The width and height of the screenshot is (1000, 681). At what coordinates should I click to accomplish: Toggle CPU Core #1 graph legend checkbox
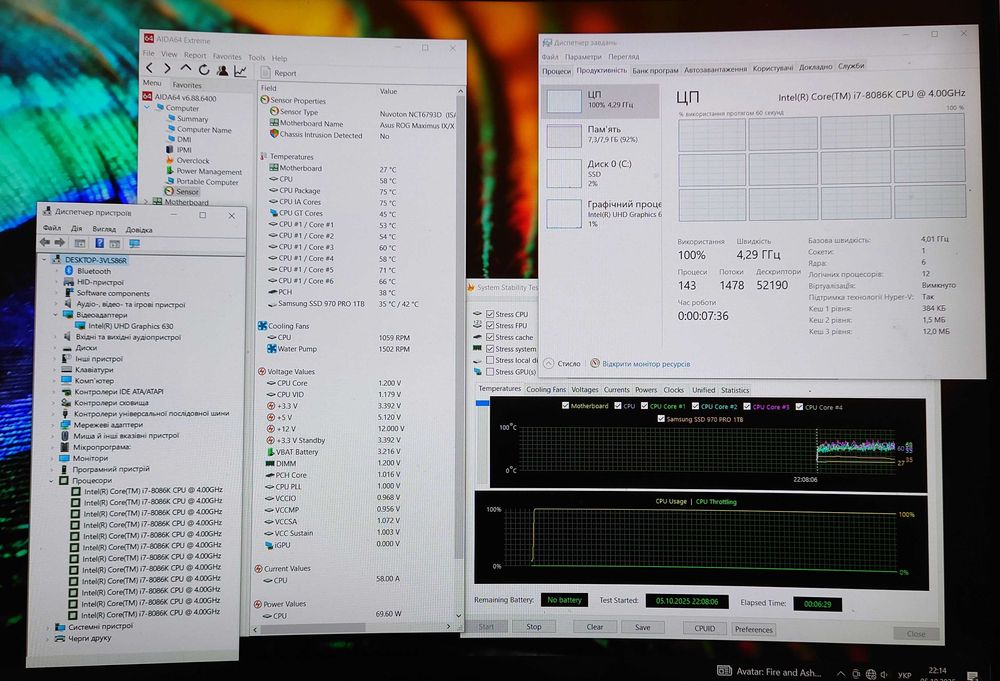(x=644, y=406)
